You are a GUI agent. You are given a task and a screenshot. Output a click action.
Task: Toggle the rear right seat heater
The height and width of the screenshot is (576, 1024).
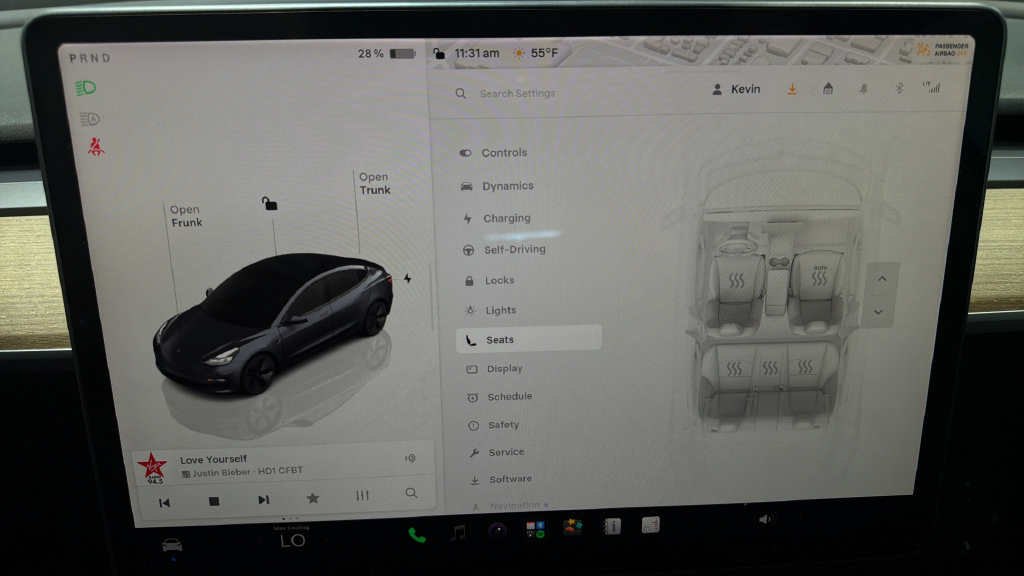[x=805, y=366]
